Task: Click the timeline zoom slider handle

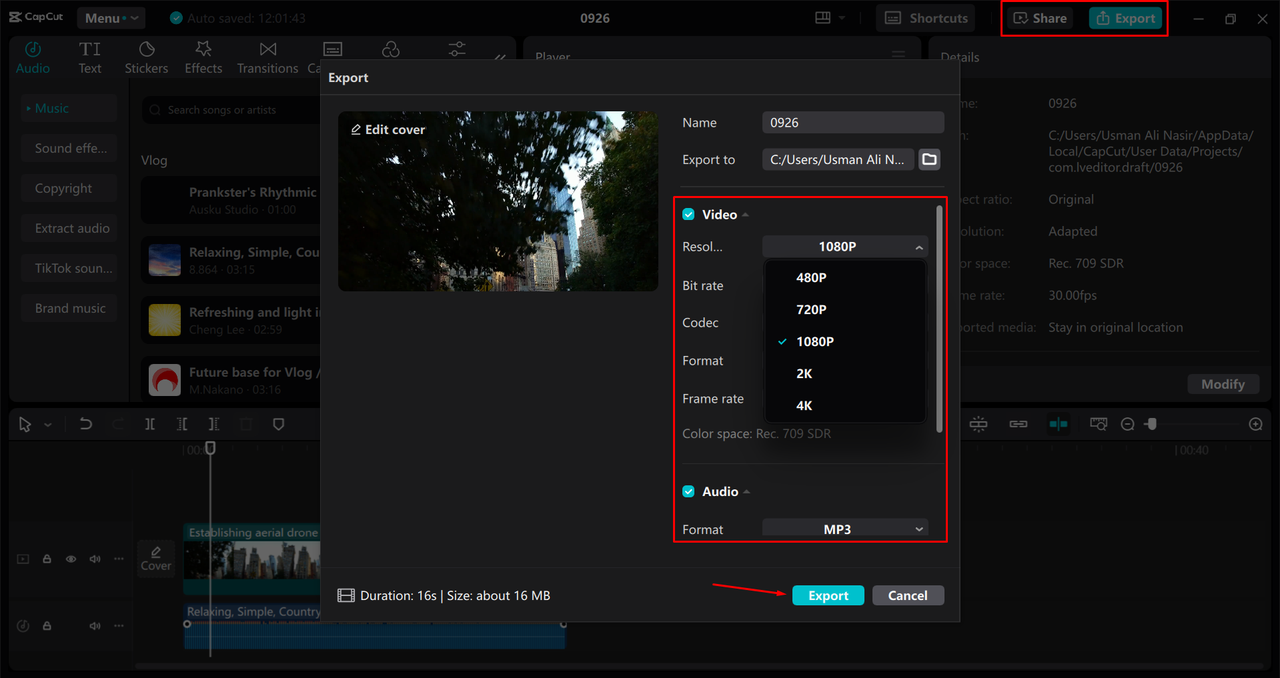Action: [1152, 424]
